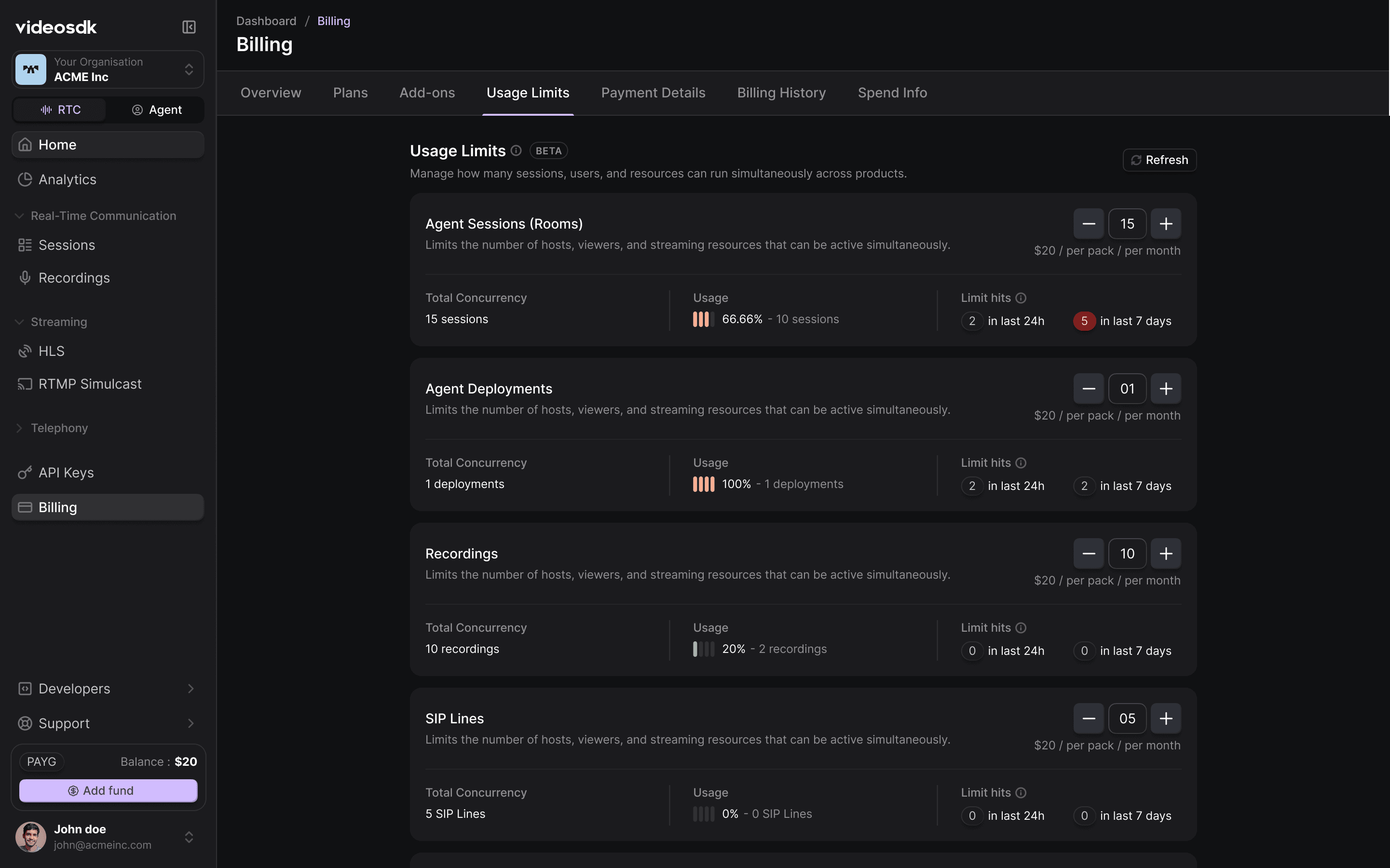Refresh the usage limits data
The height and width of the screenshot is (868, 1390).
point(1158,160)
